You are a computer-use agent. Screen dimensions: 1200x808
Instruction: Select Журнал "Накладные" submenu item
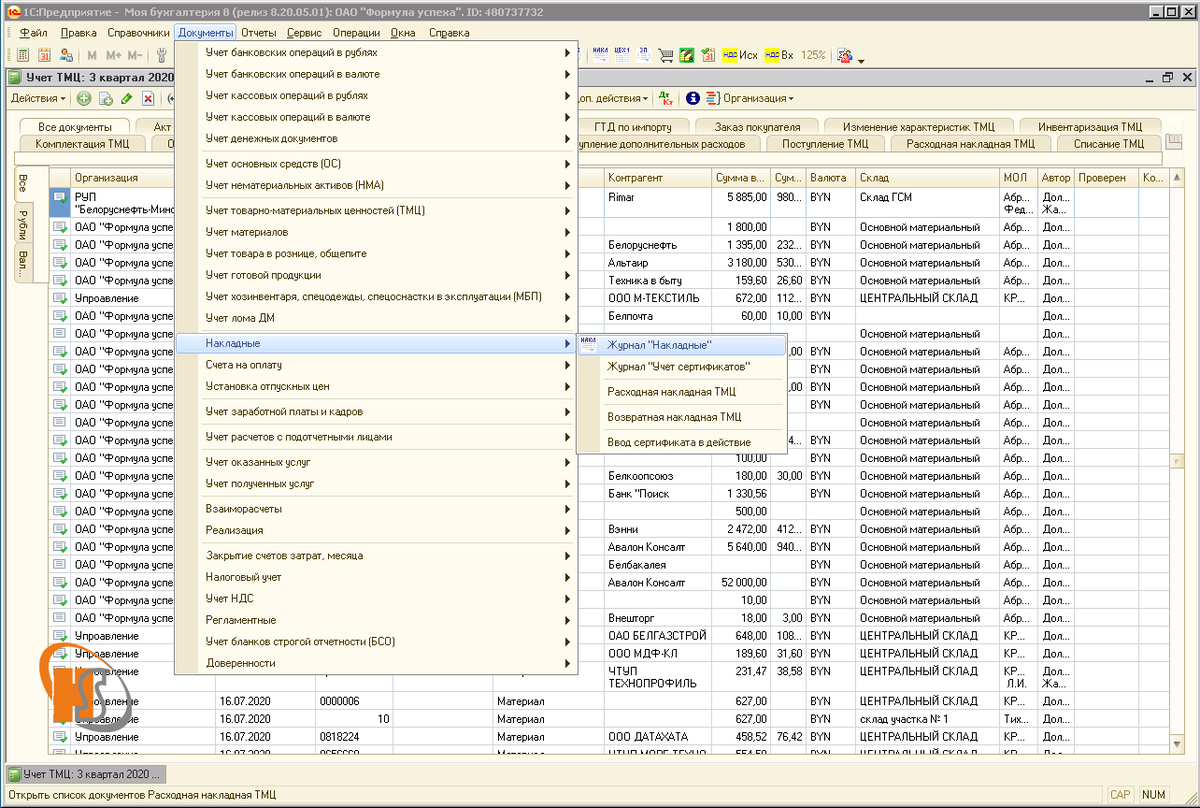coord(660,344)
